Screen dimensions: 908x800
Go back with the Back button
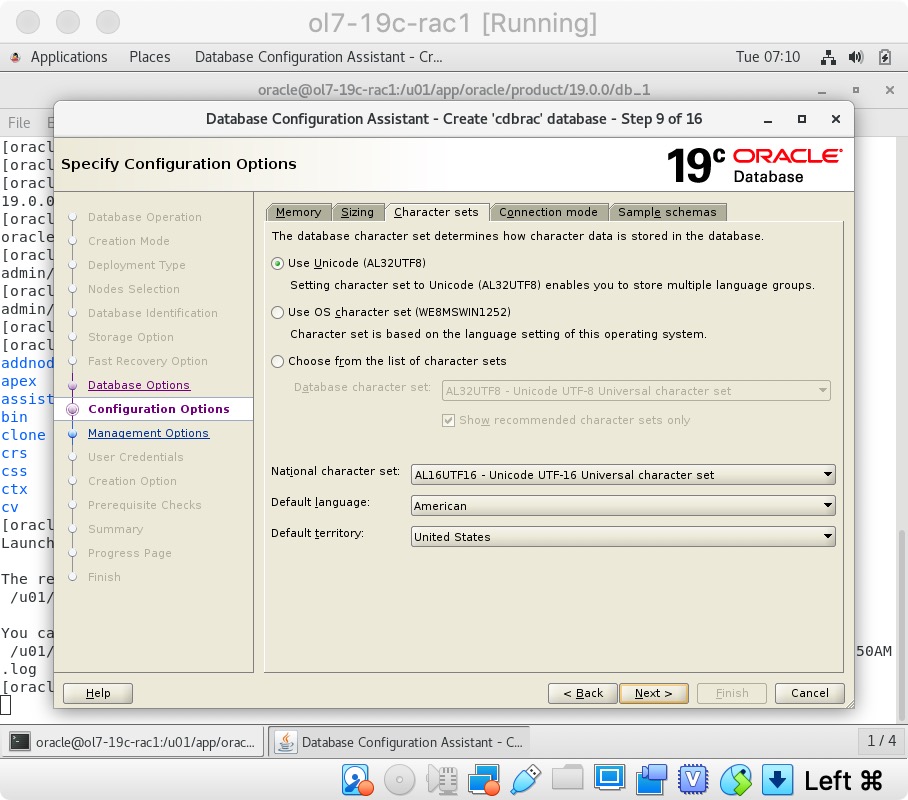[x=583, y=693]
